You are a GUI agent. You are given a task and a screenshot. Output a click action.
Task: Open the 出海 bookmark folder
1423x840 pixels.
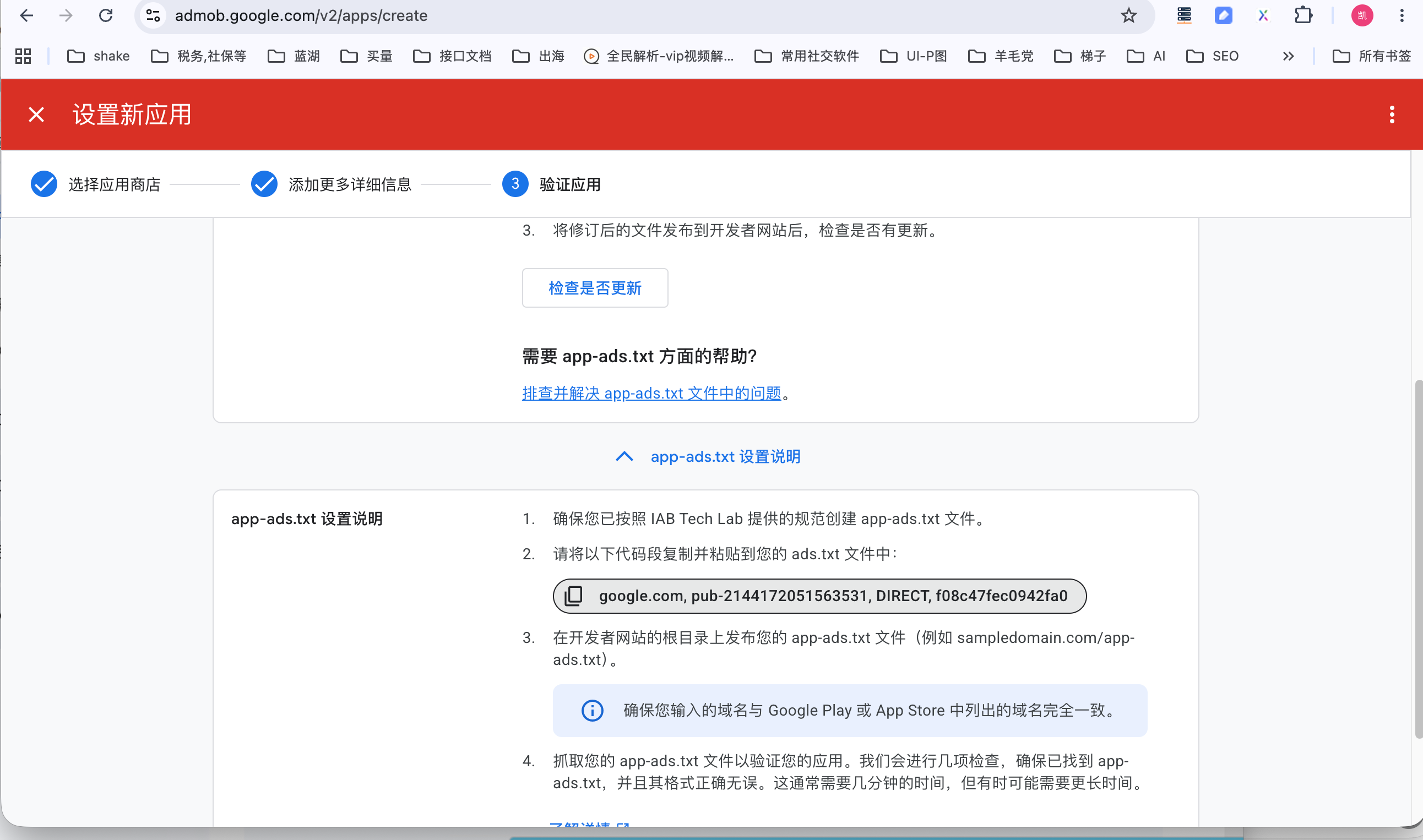coord(539,56)
